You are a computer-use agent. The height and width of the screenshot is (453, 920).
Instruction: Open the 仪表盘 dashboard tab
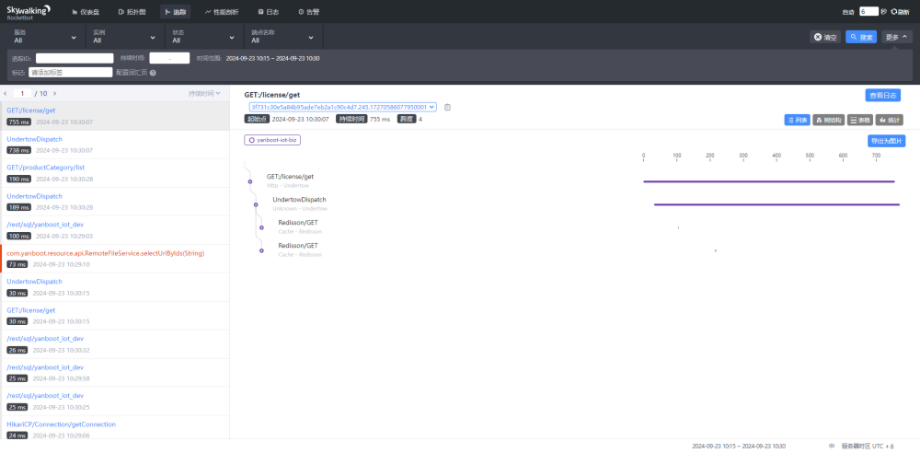(86, 12)
